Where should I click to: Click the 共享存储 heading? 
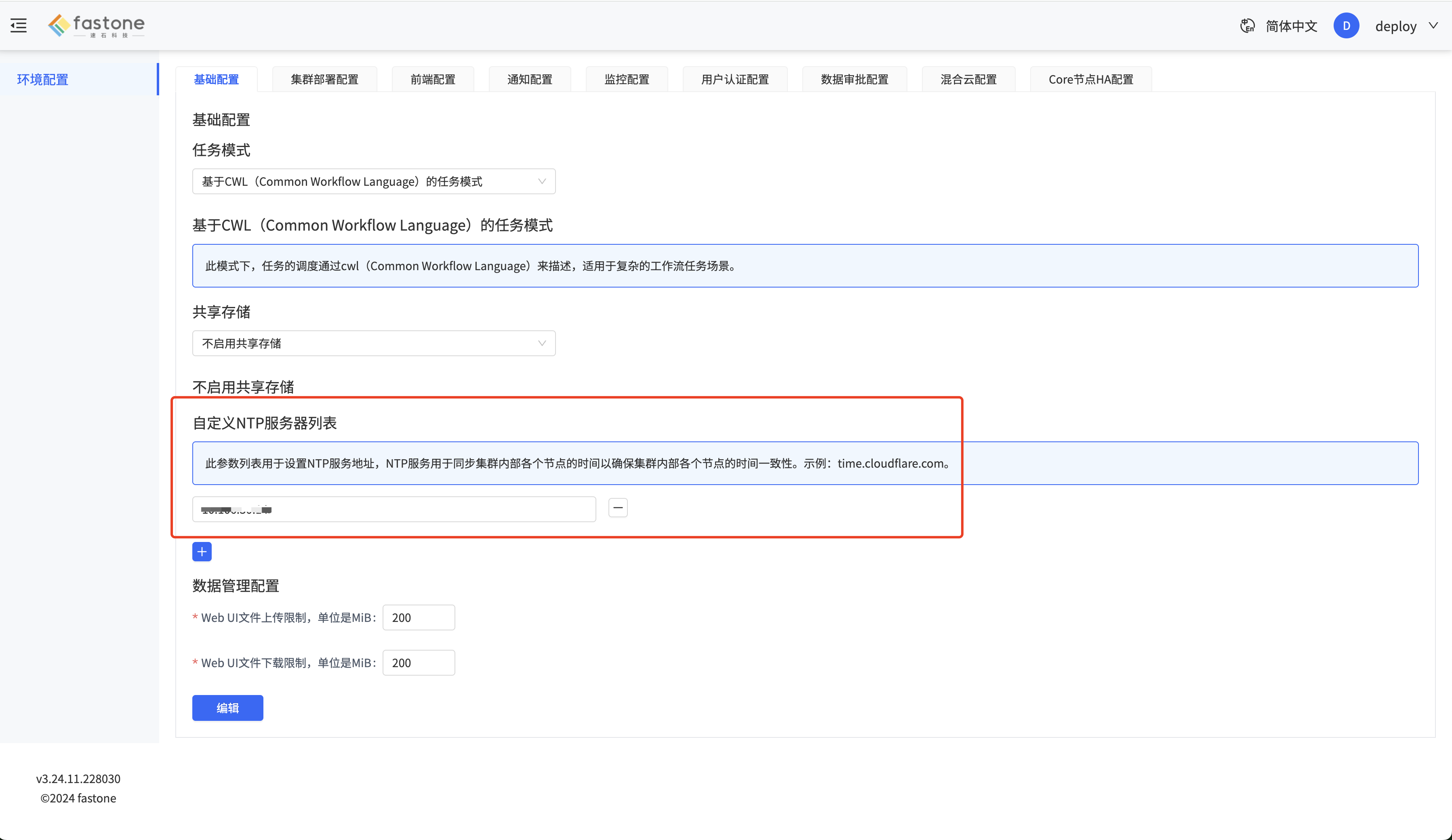pos(221,312)
